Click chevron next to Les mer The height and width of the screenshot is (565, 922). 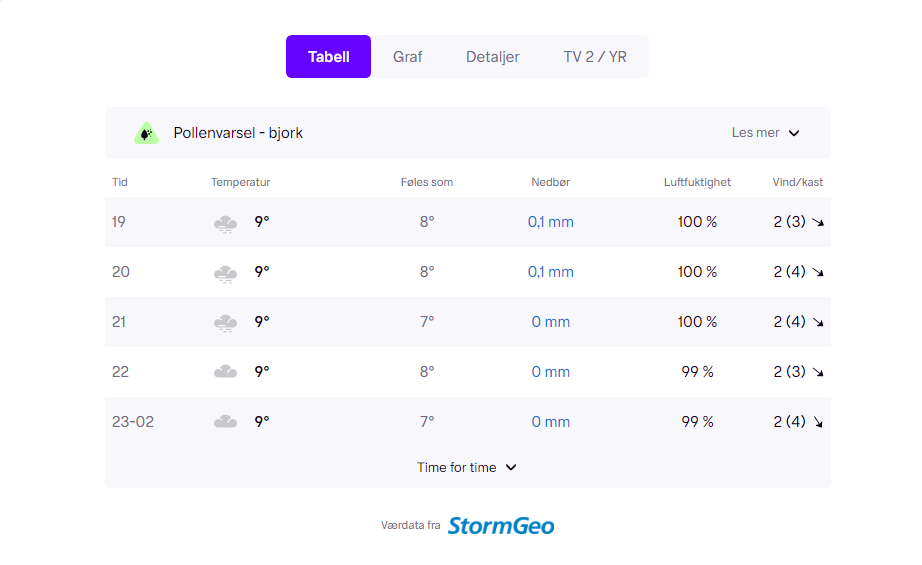point(794,133)
